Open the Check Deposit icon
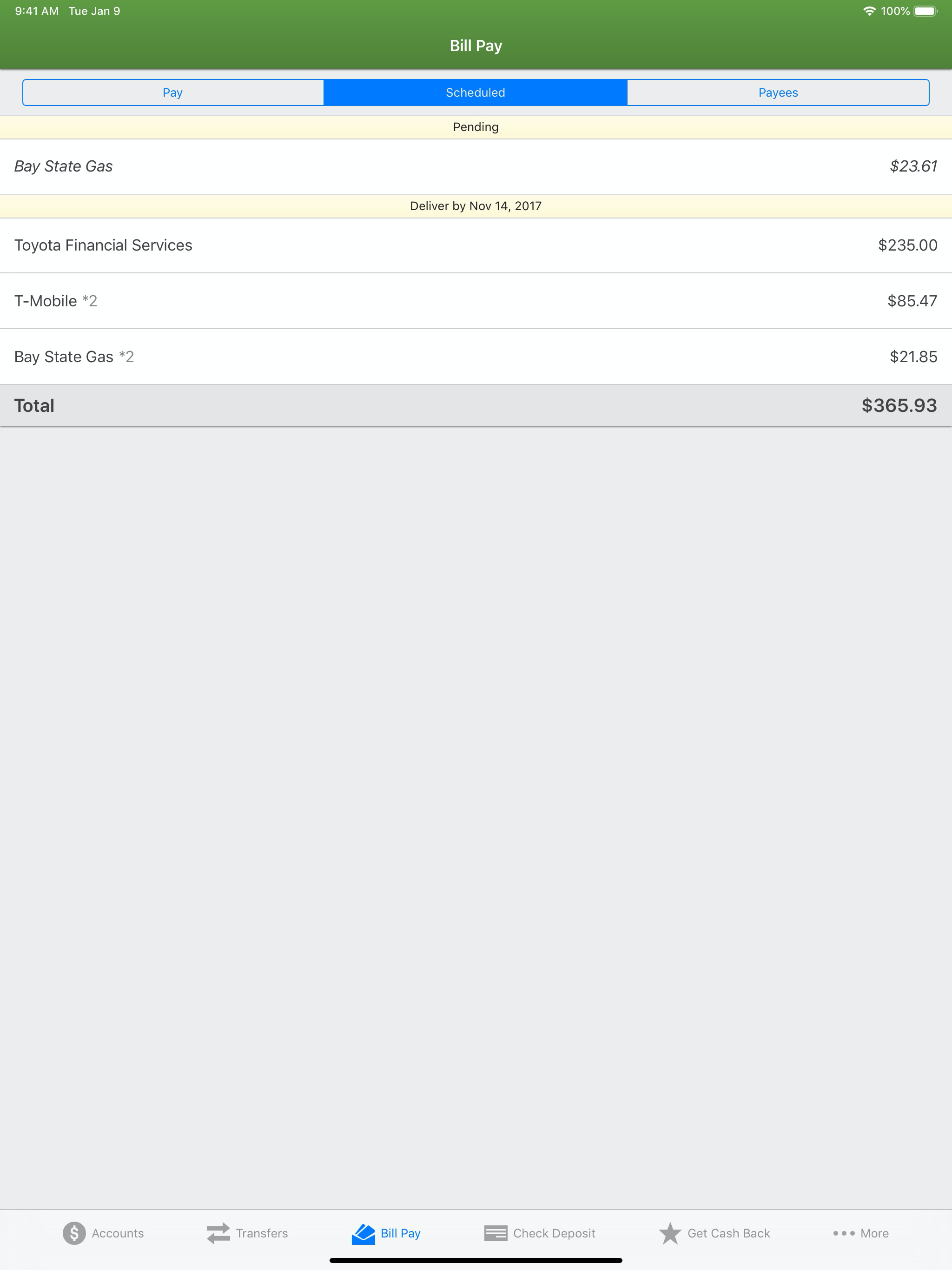 496,1233
